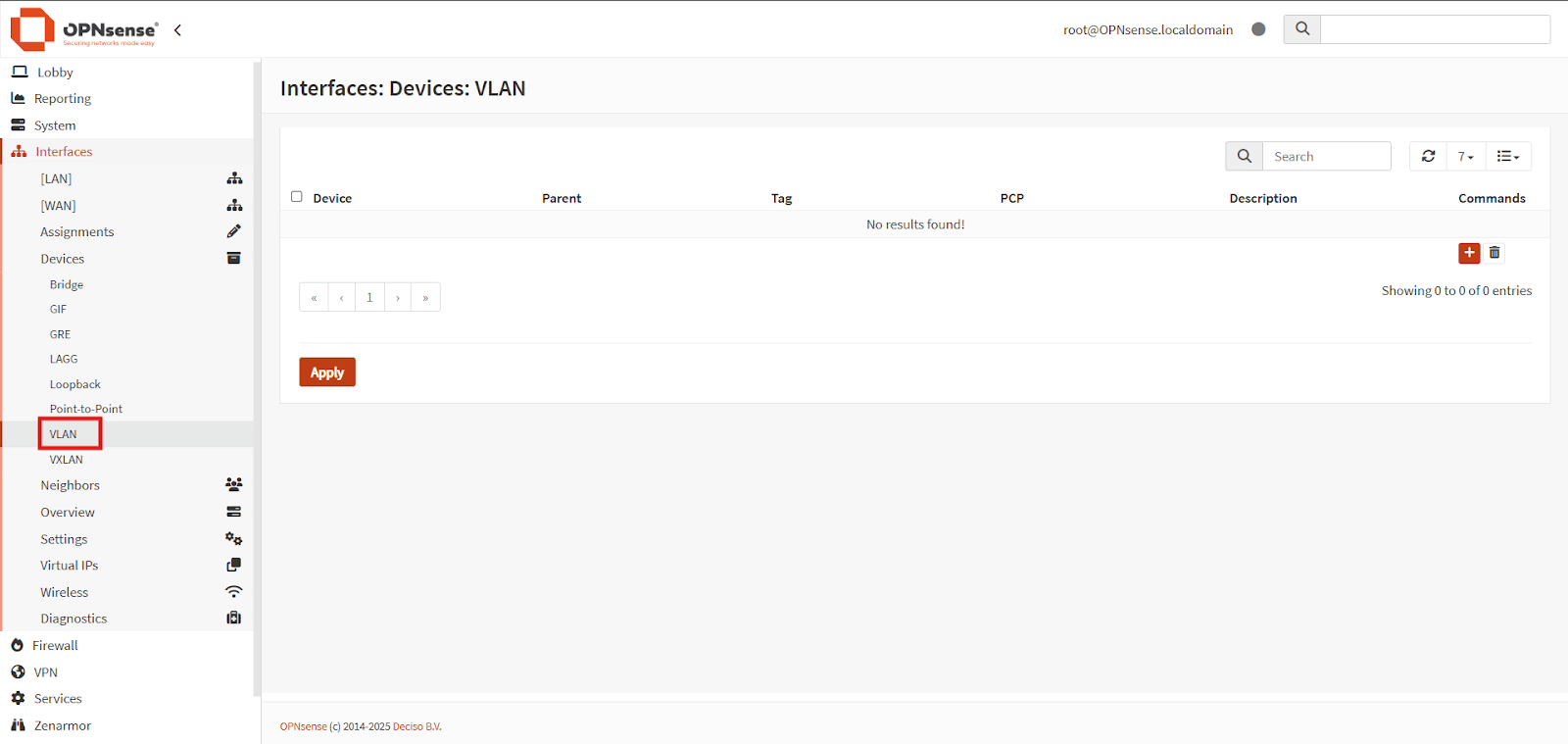Viewport: 1568px width, 744px height.
Task: Collapse the Devices submenu
Action: click(63, 259)
